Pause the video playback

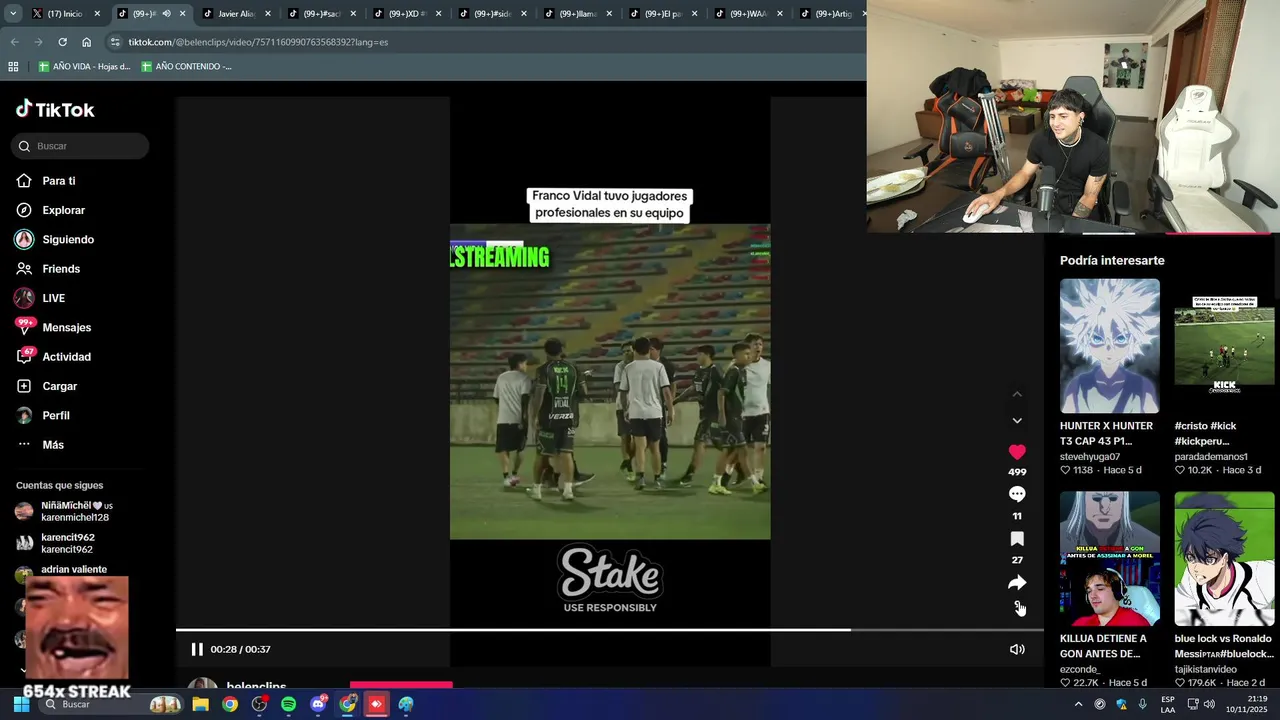coord(197,649)
